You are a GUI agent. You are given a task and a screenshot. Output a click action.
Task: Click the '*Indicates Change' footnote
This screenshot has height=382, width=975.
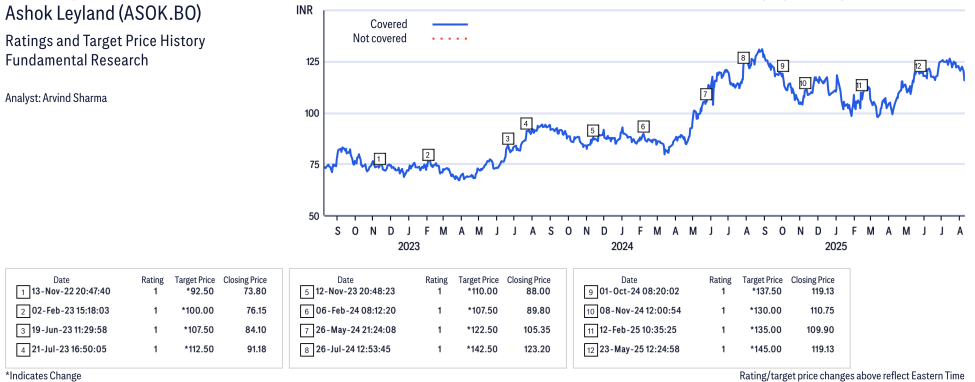[43, 376]
